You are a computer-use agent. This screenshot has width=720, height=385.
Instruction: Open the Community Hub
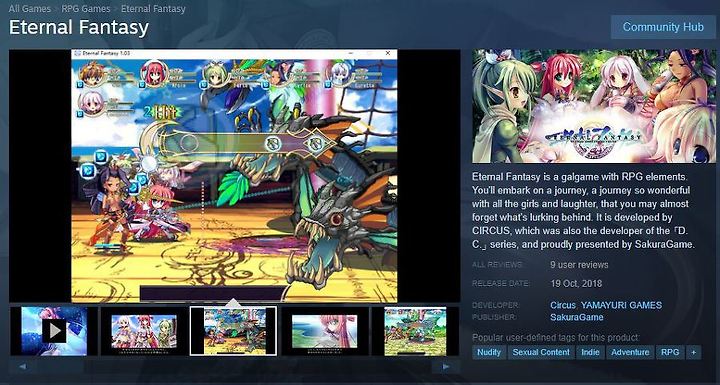pyautogui.click(x=663, y=27)
